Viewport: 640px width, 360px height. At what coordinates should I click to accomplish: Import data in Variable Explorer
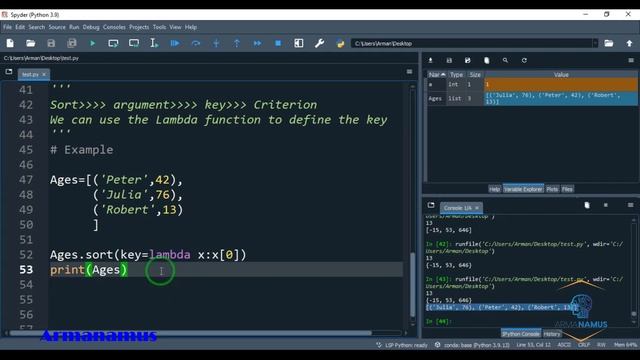(x=430, y=60)
